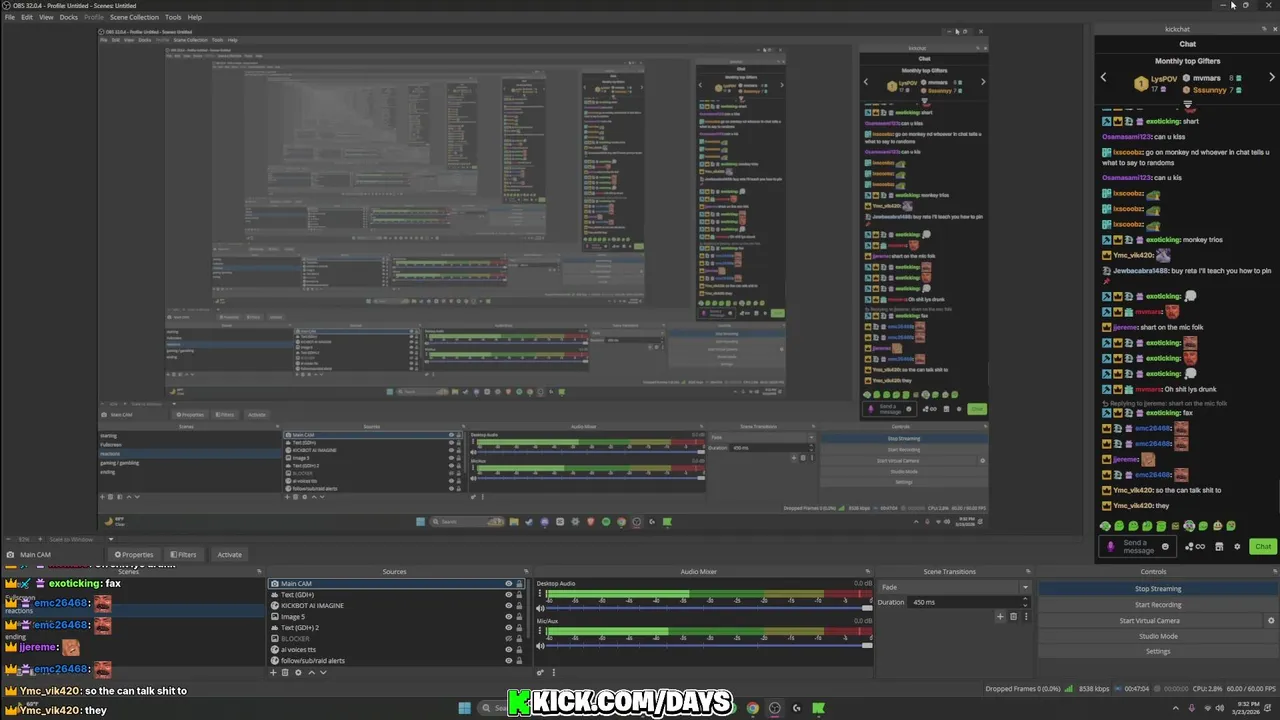Toggle visibility of Text (GDI+) 2 source
The height and width of the screenshot is (720, 1280).
point(509,628)
